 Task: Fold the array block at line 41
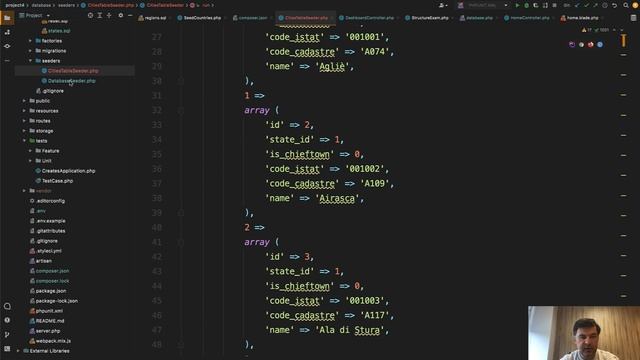[181, 242]
